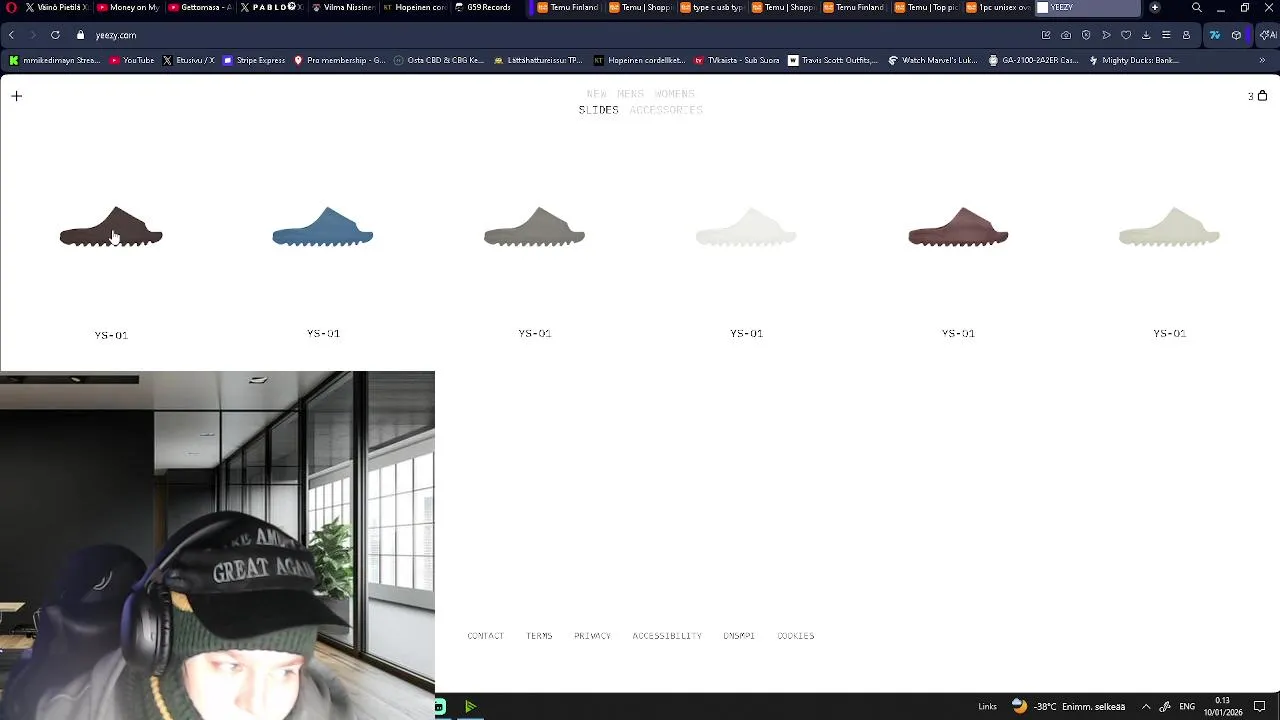Open the maroon YS-01 slide product
The image size is (1280, 720).
pyautogui.click(x=958, y=227)
